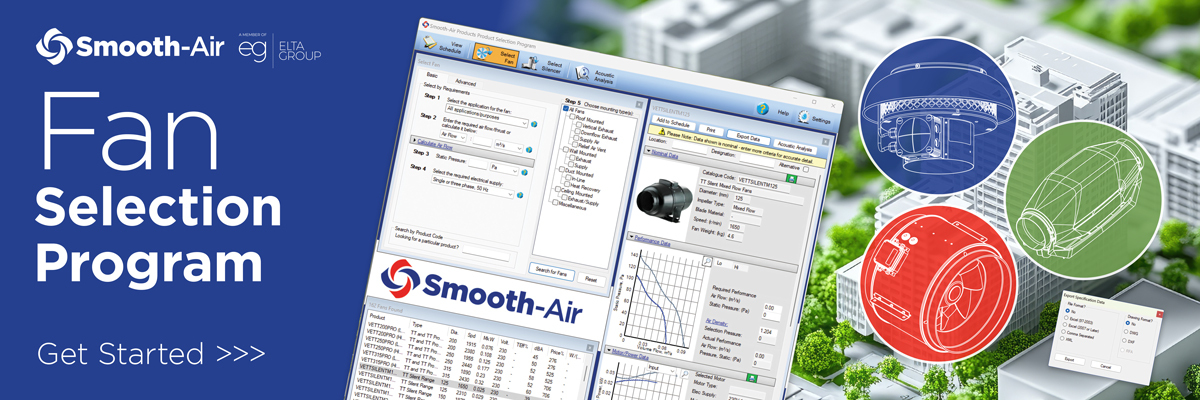Viewport: 1200px width, 400px height.
Task: Open View Schedule in the toolbar
Action: click(x=444, y=47)
